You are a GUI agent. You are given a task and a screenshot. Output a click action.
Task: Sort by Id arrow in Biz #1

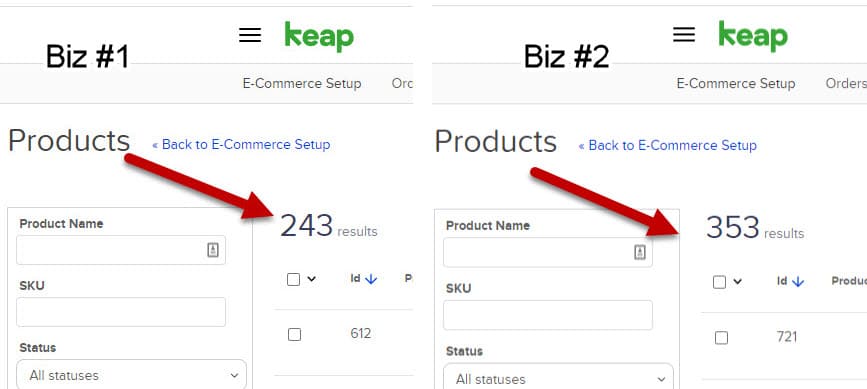click(x=371, y=279)
